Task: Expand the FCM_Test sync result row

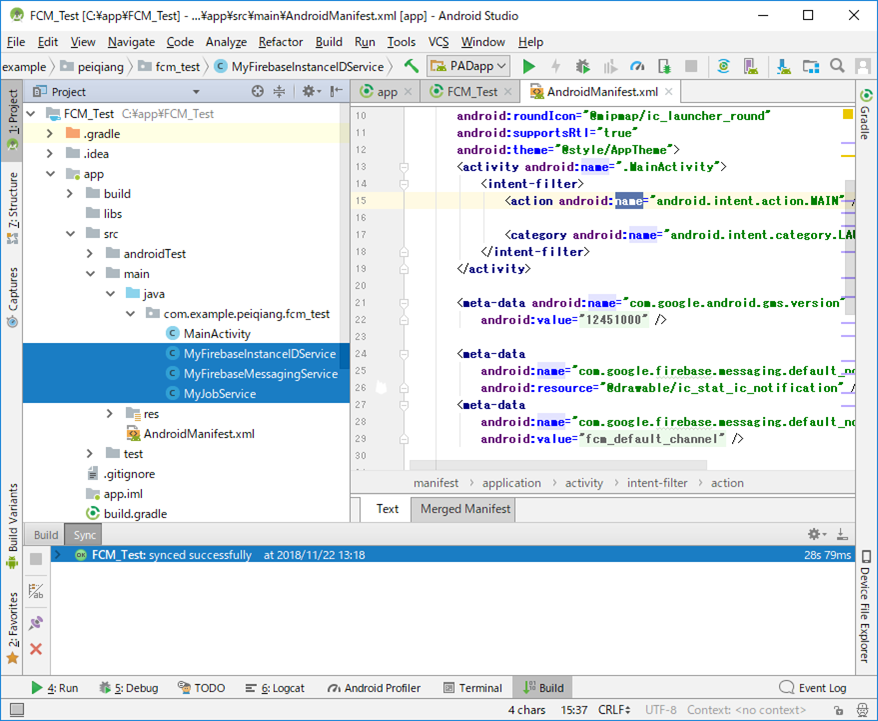Action: [57, 555]
